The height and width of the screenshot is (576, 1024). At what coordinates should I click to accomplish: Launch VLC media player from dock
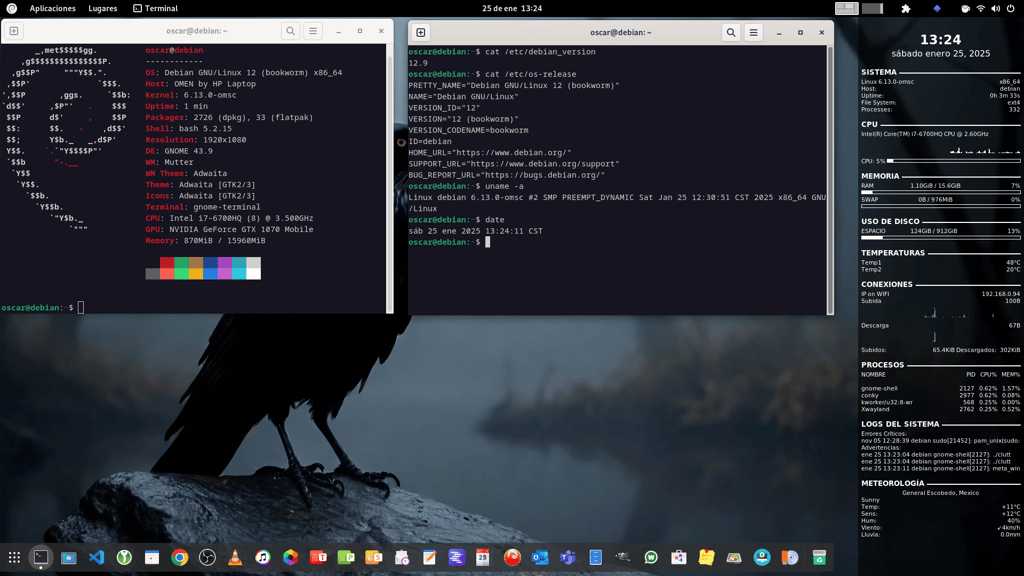235,557
